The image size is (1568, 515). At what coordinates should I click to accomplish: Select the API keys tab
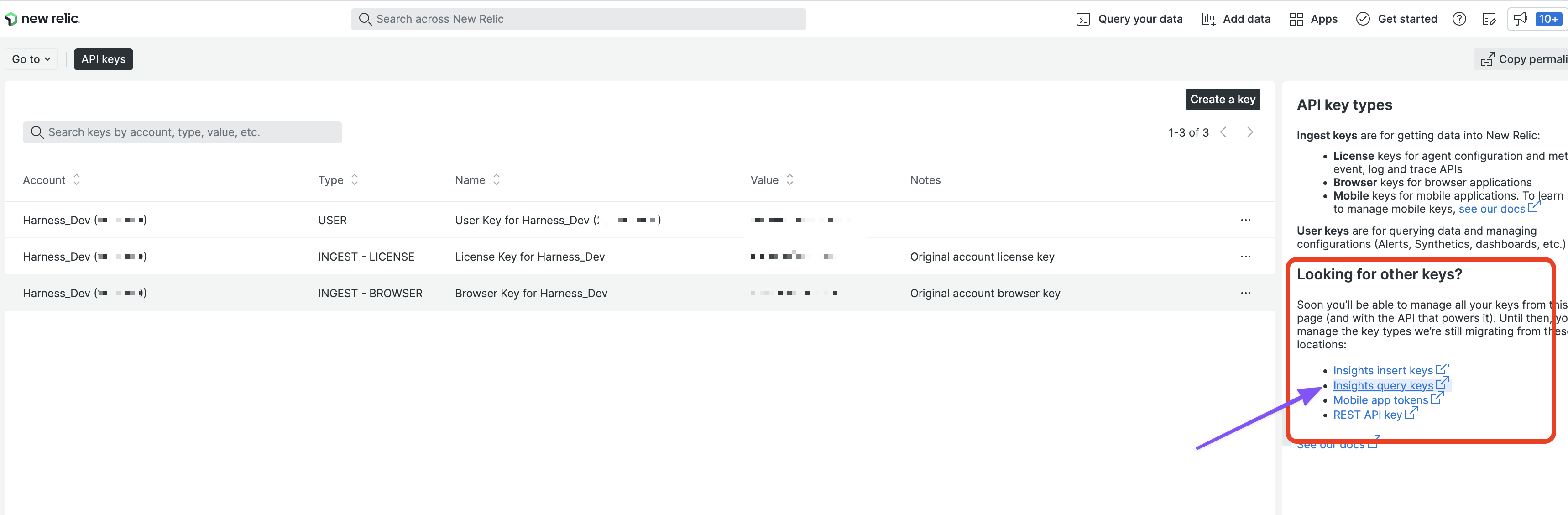(104, 59)
